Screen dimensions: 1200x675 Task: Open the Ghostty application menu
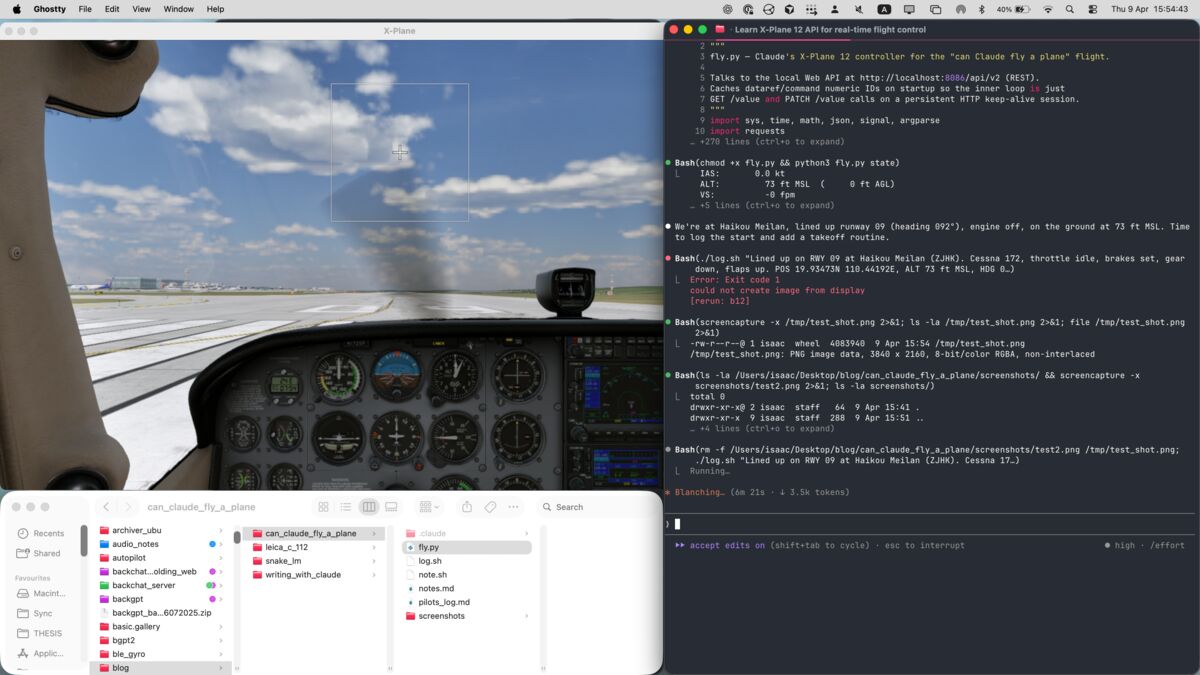(48, 9)
